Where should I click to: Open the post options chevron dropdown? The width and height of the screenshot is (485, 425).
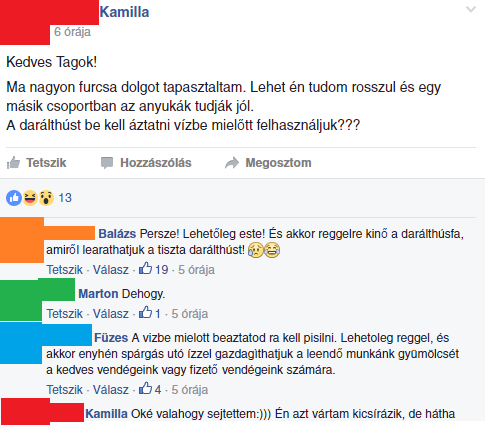pos(471,9)
